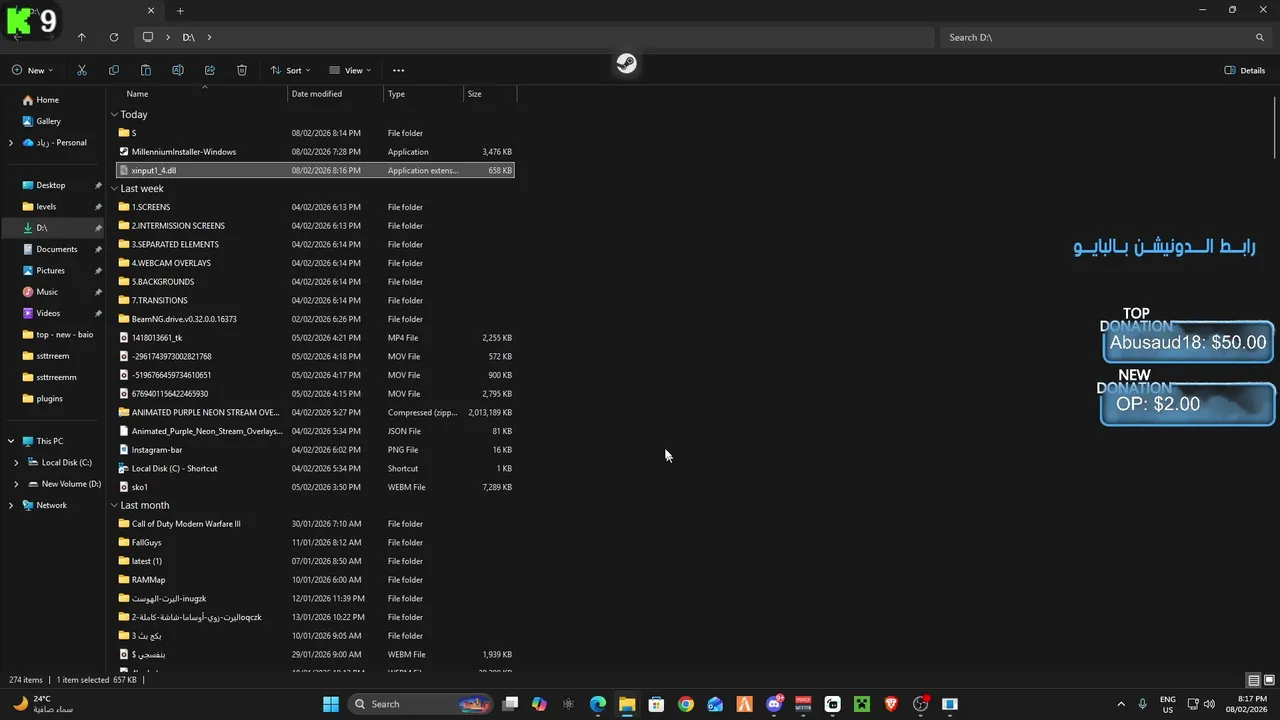
Task: Open a new tab with plus button
Action: click(180, 11)
